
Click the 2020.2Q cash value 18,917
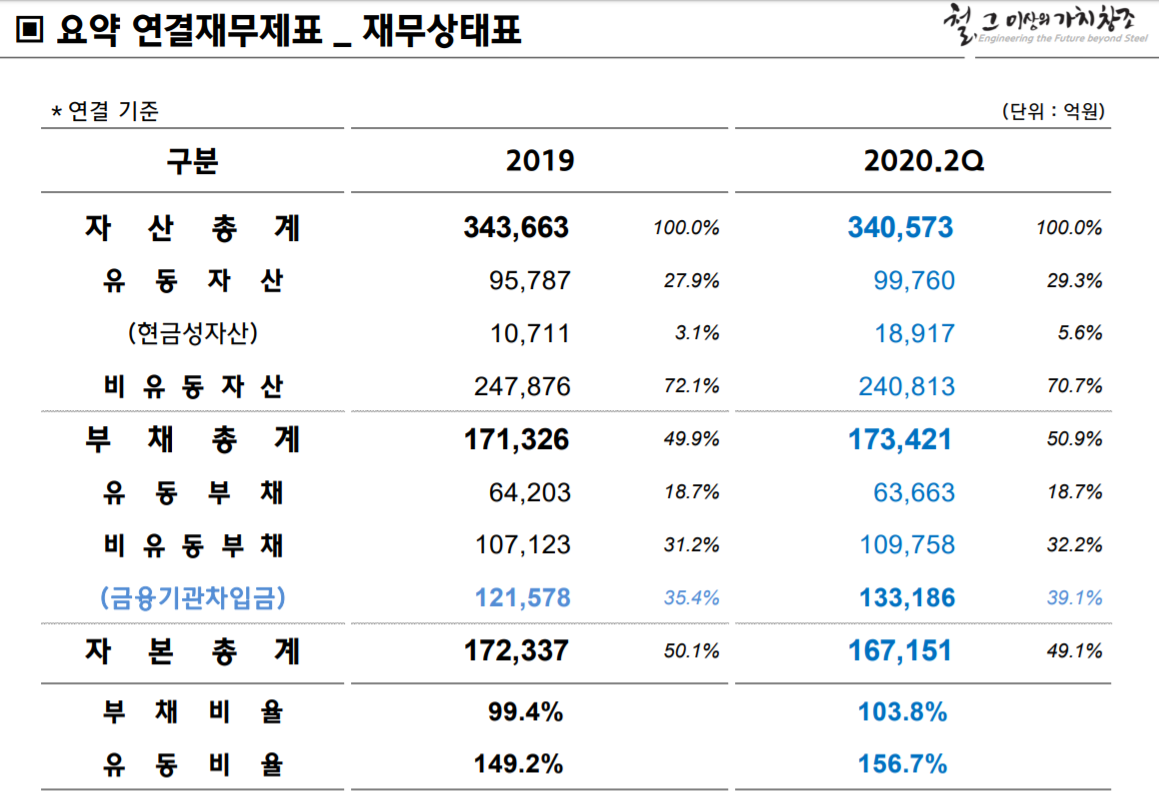pos(914,334)
